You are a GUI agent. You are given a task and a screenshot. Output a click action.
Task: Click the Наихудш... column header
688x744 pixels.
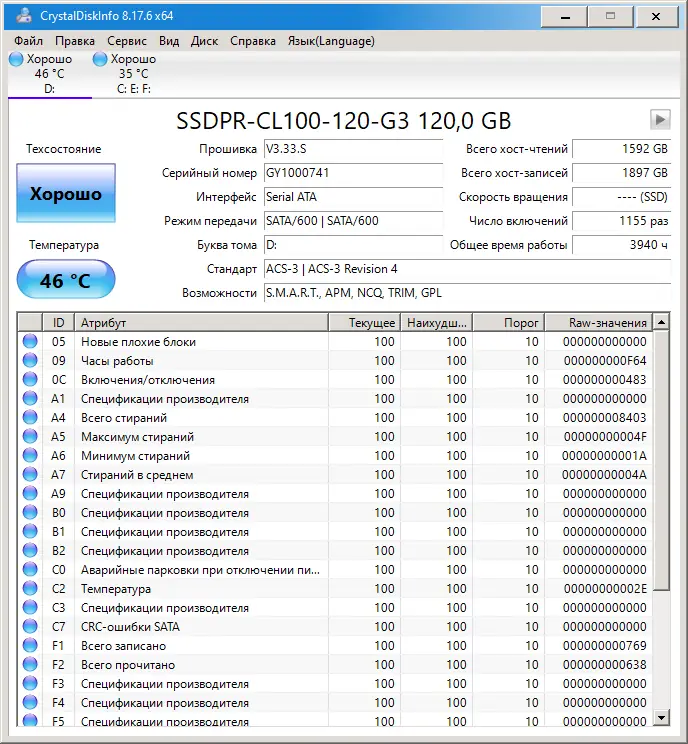[x=437, y=323]
